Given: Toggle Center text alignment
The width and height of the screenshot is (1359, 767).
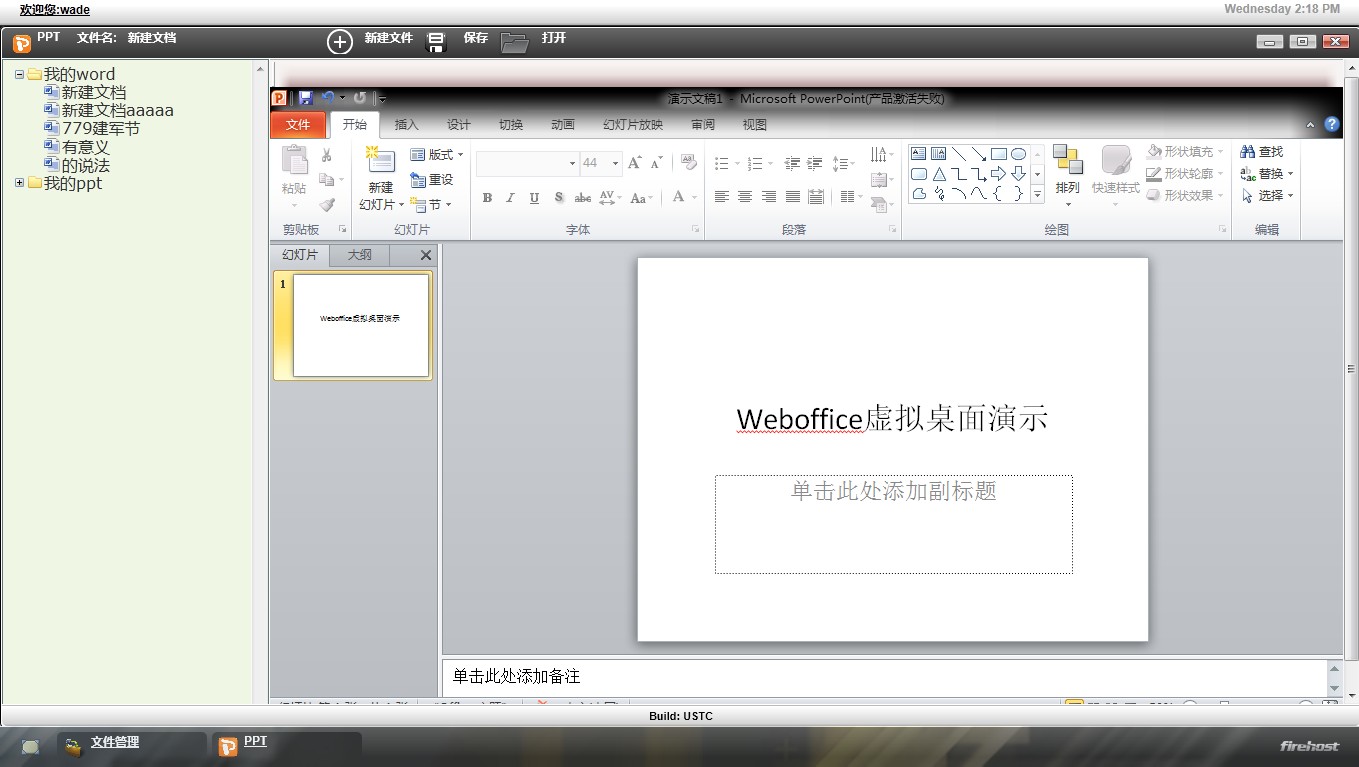Looking at the screenshot, I should point(745,197).
